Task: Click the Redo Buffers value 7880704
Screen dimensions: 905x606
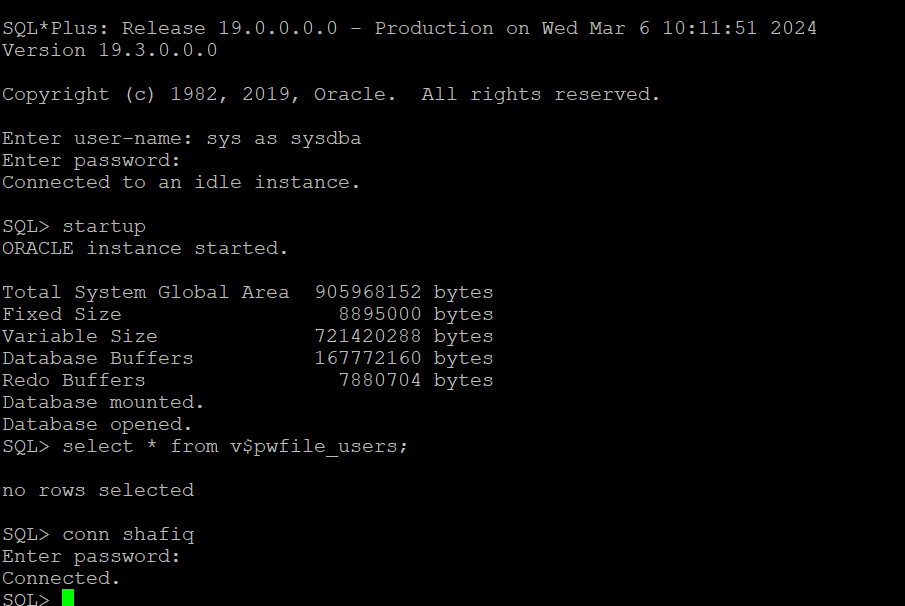Action: (x=380, y=380)
